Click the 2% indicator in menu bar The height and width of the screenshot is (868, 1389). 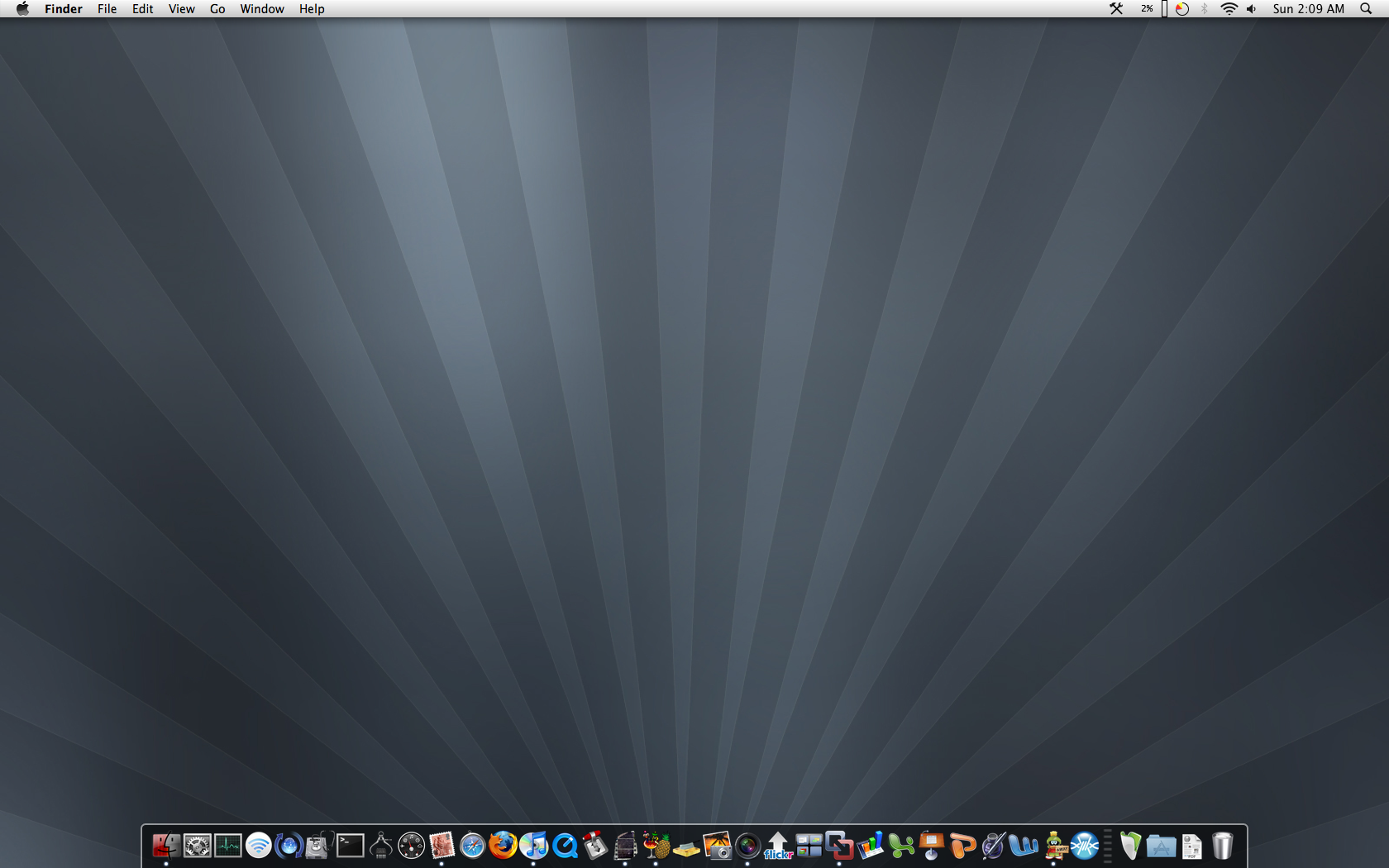tap(1147, 9)
